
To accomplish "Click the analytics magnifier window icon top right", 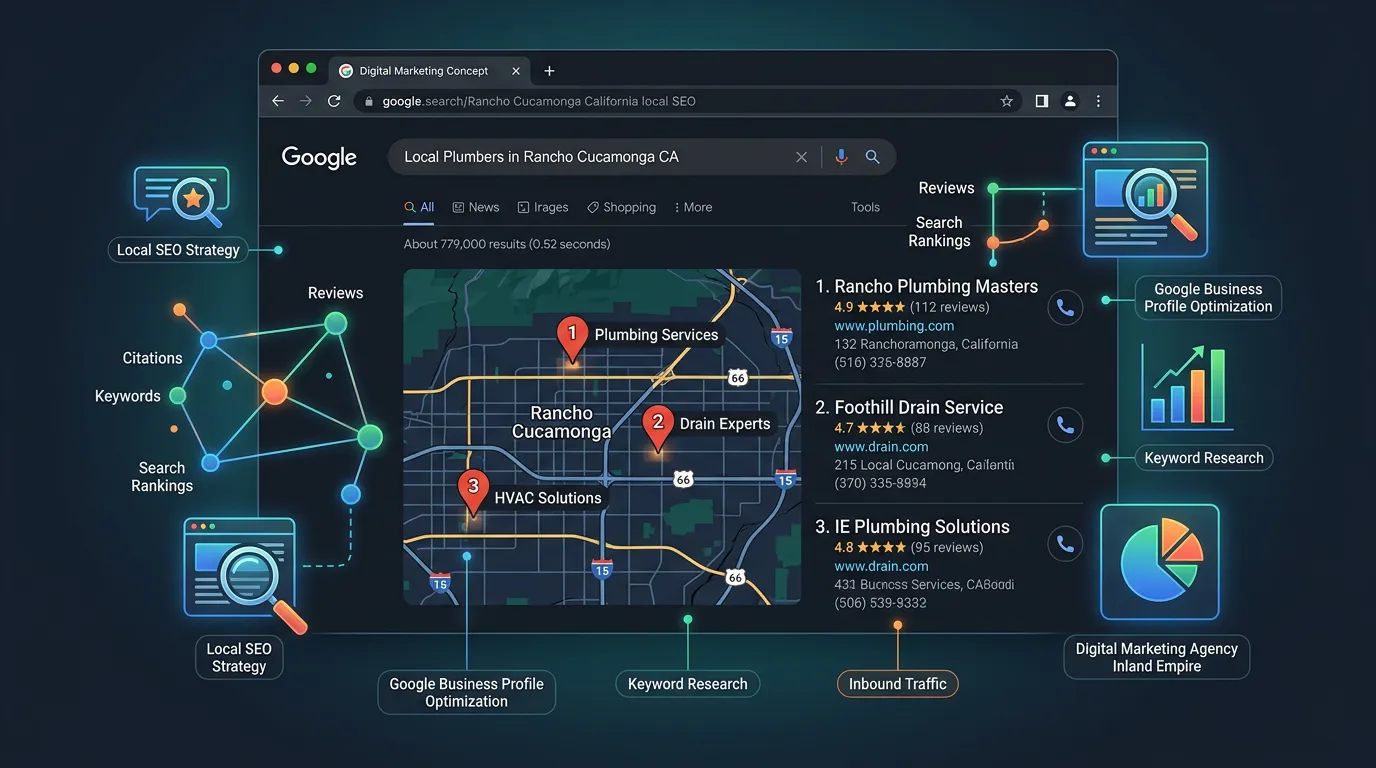I will (x=1146, y=199).
